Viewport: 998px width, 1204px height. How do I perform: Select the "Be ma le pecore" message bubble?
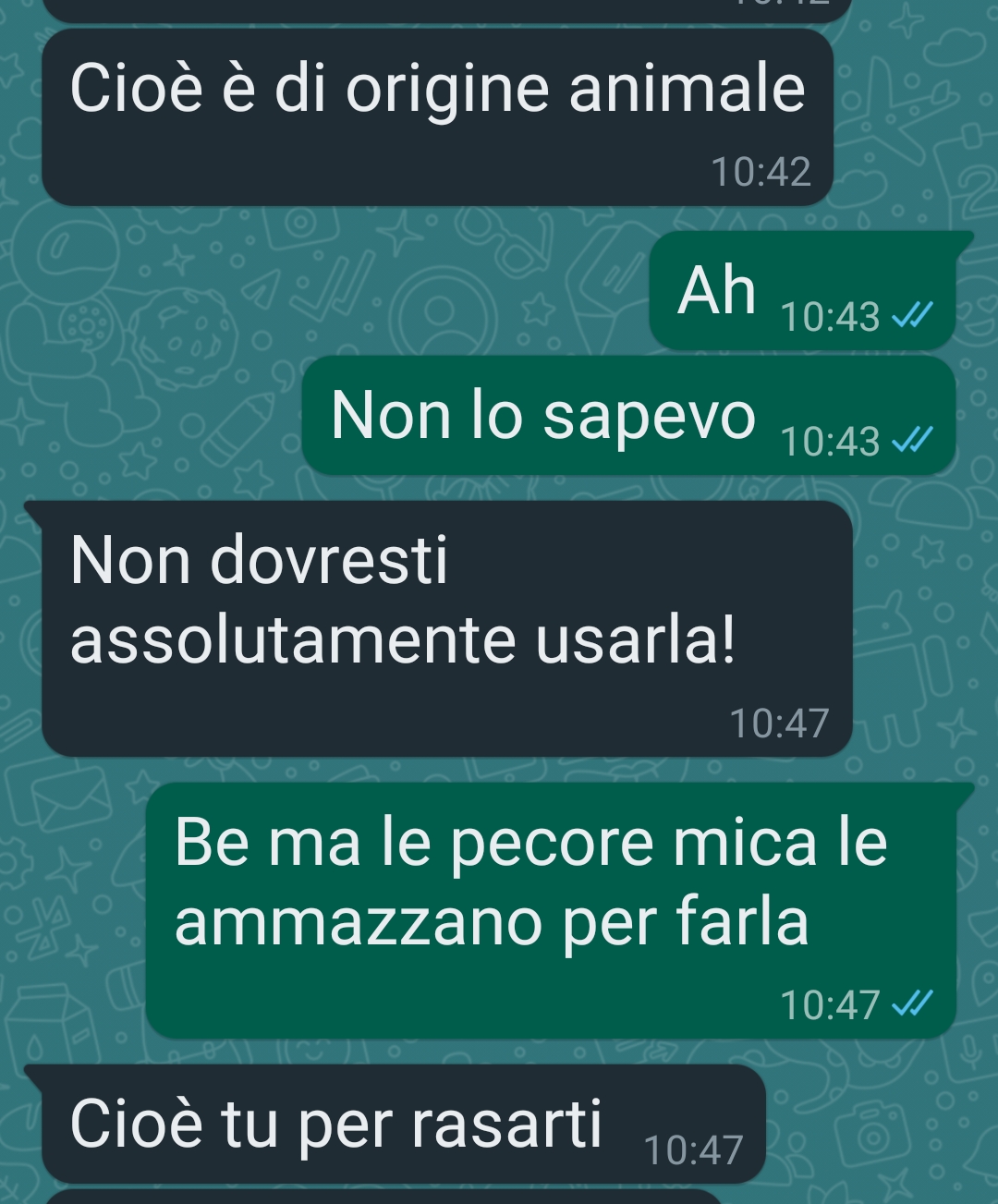click(x=551, y=910)
